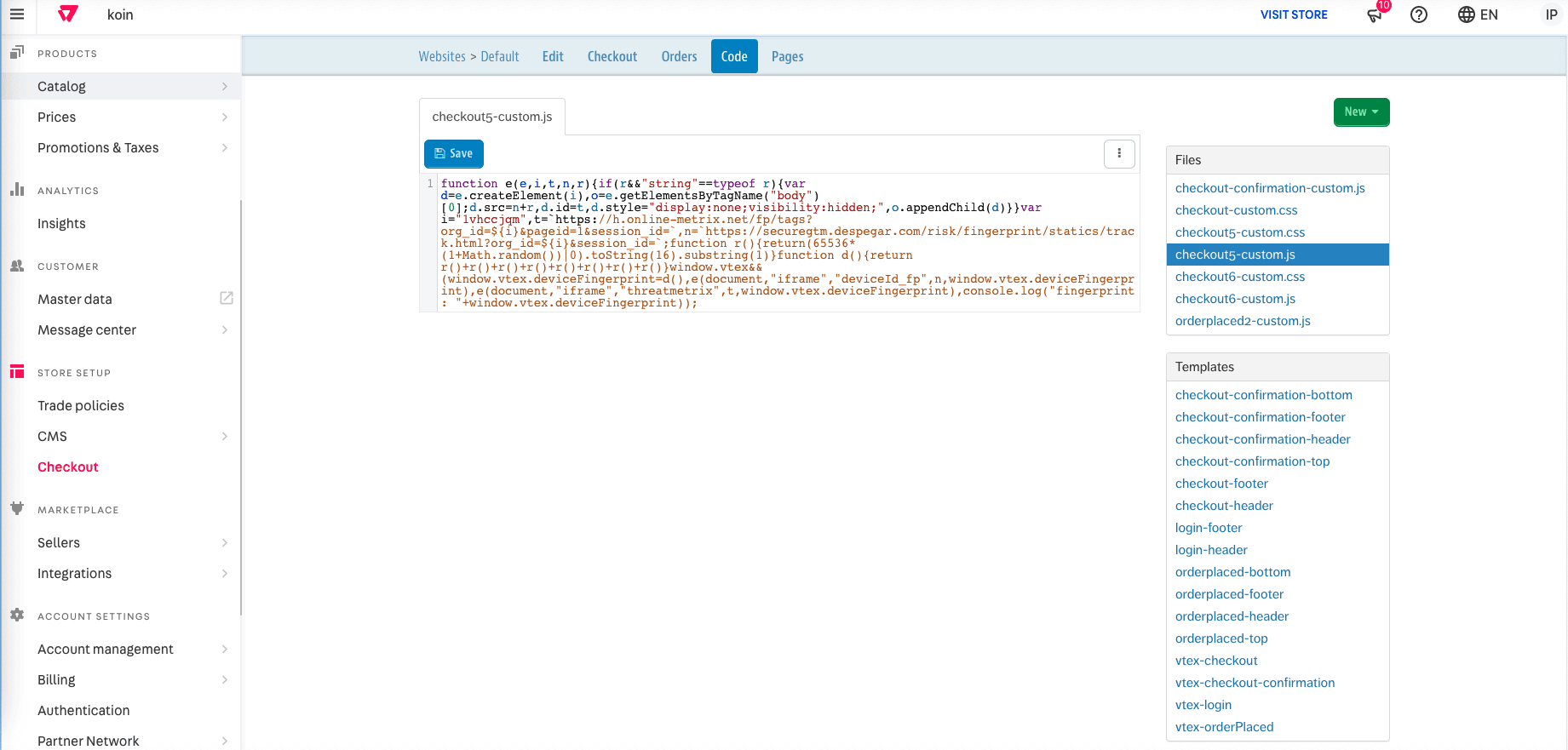
Task: Expand Promotions & Taxes chevron
Action: point(225,147)
